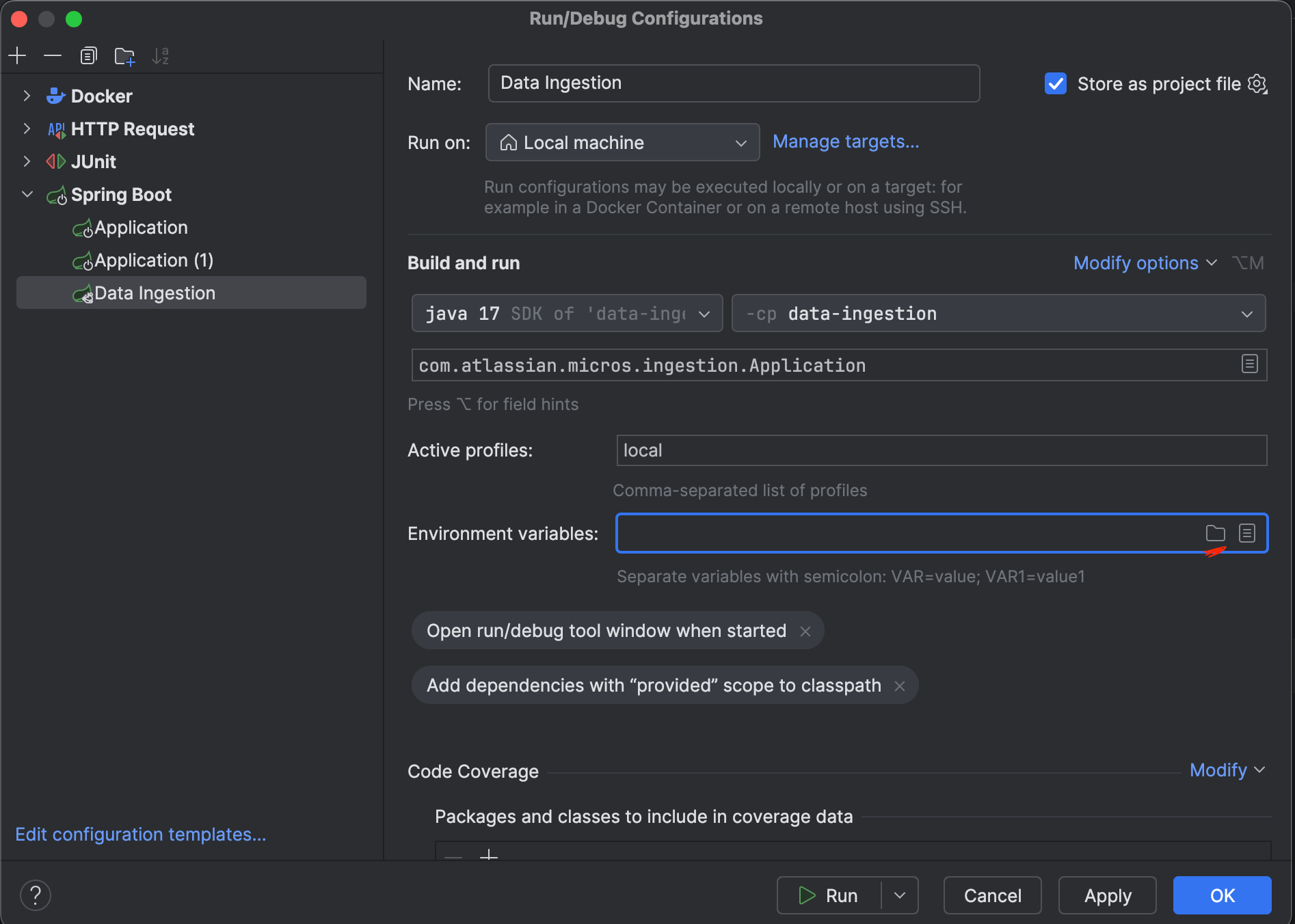Open the java 17 SDK dropdown
The width and height of the screenshot is (1295, 924).
pos(567,314)
